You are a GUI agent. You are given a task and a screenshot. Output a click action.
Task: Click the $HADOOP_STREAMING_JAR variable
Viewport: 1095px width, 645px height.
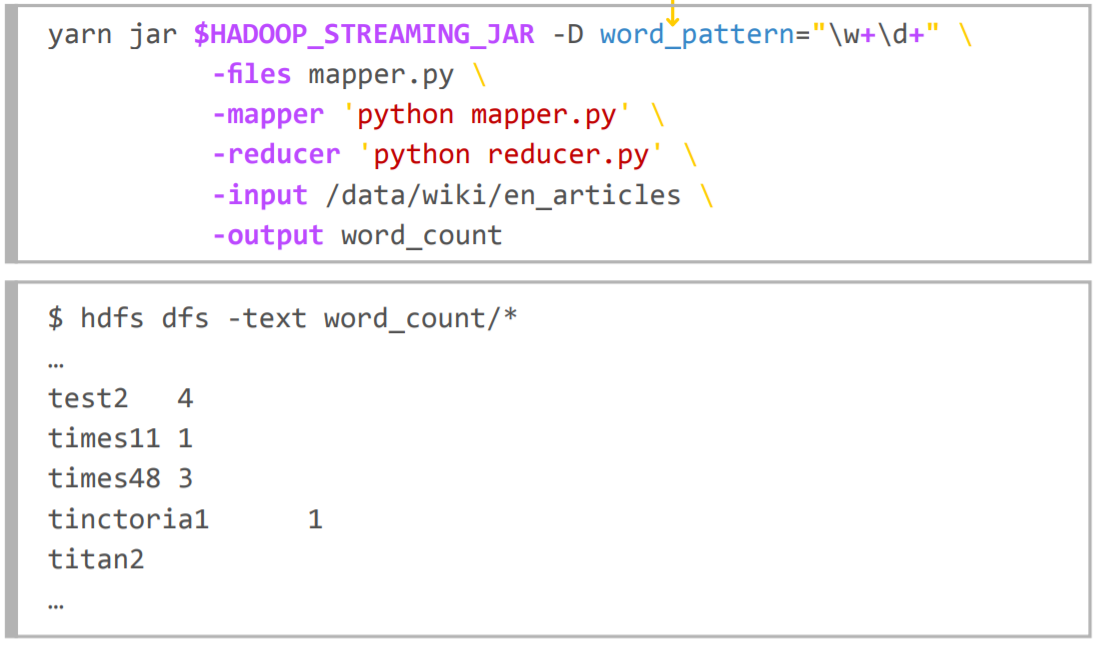pos(364,35)
